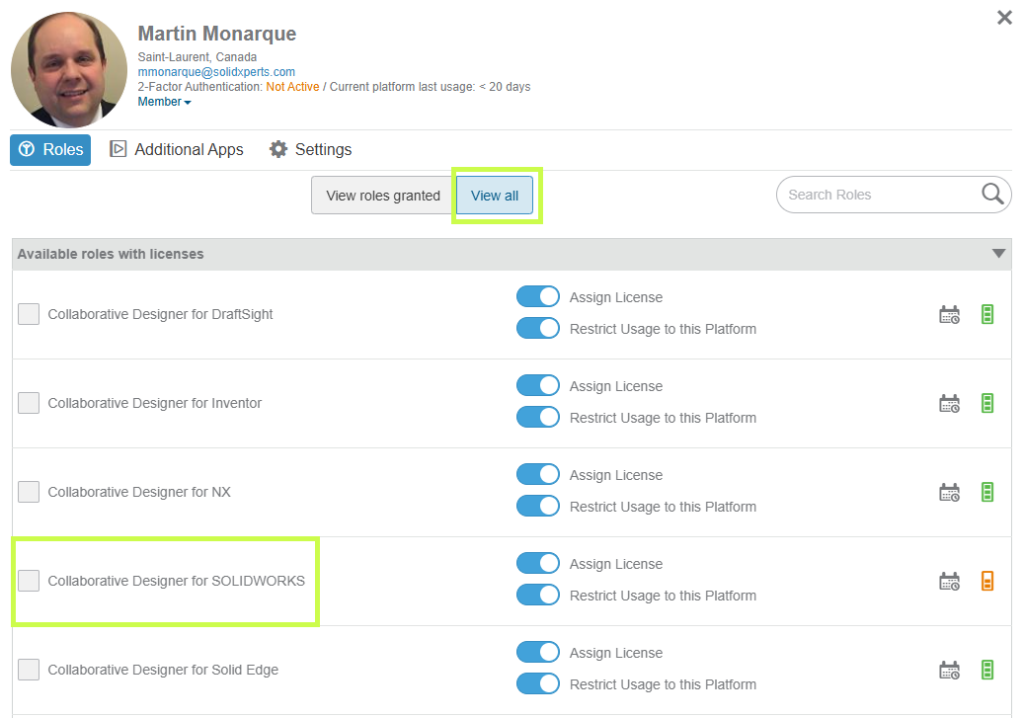Toggle Restrict Usage for DraftSight
The width and height of the screenshot is (1024, 718).
tap(538, 328)
